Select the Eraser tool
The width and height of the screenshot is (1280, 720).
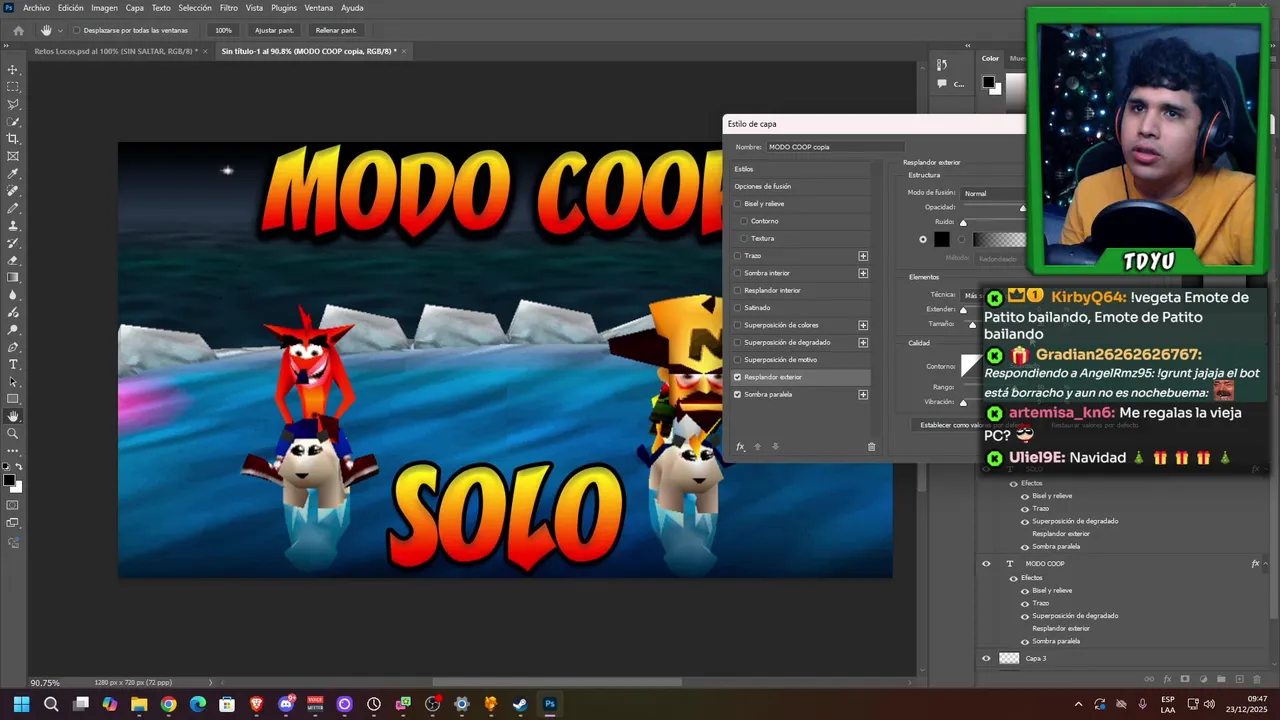click(13, 260)
